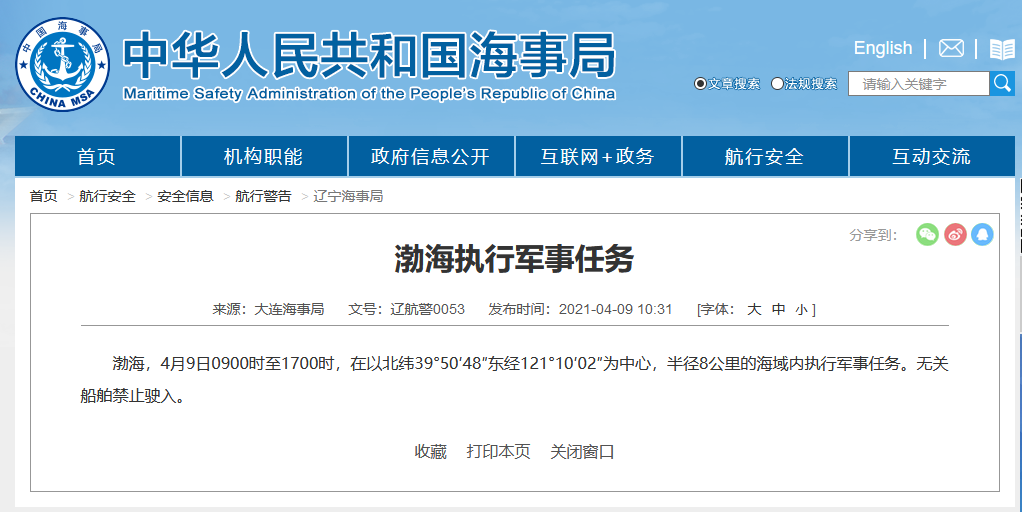Set font size to 大
The image size is (1022, 512).
754,310
